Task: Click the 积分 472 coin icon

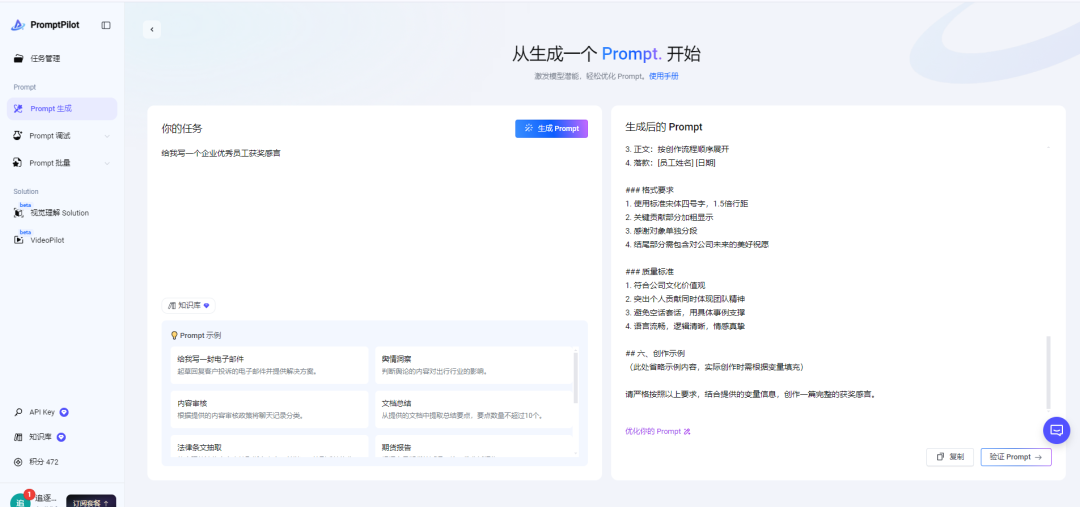Action: pyautogui.click(x=19, y=462)
